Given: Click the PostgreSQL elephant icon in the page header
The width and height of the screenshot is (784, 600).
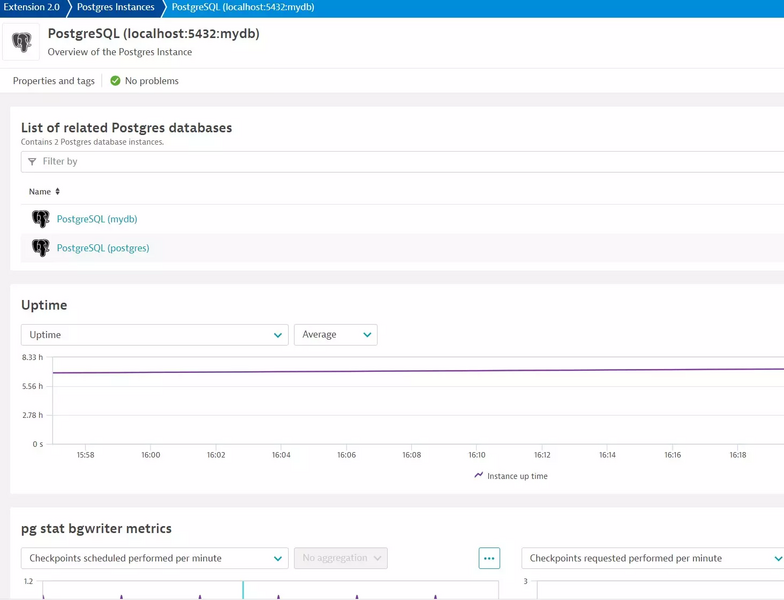Looking at the screenshot, I should pos(21,43).
